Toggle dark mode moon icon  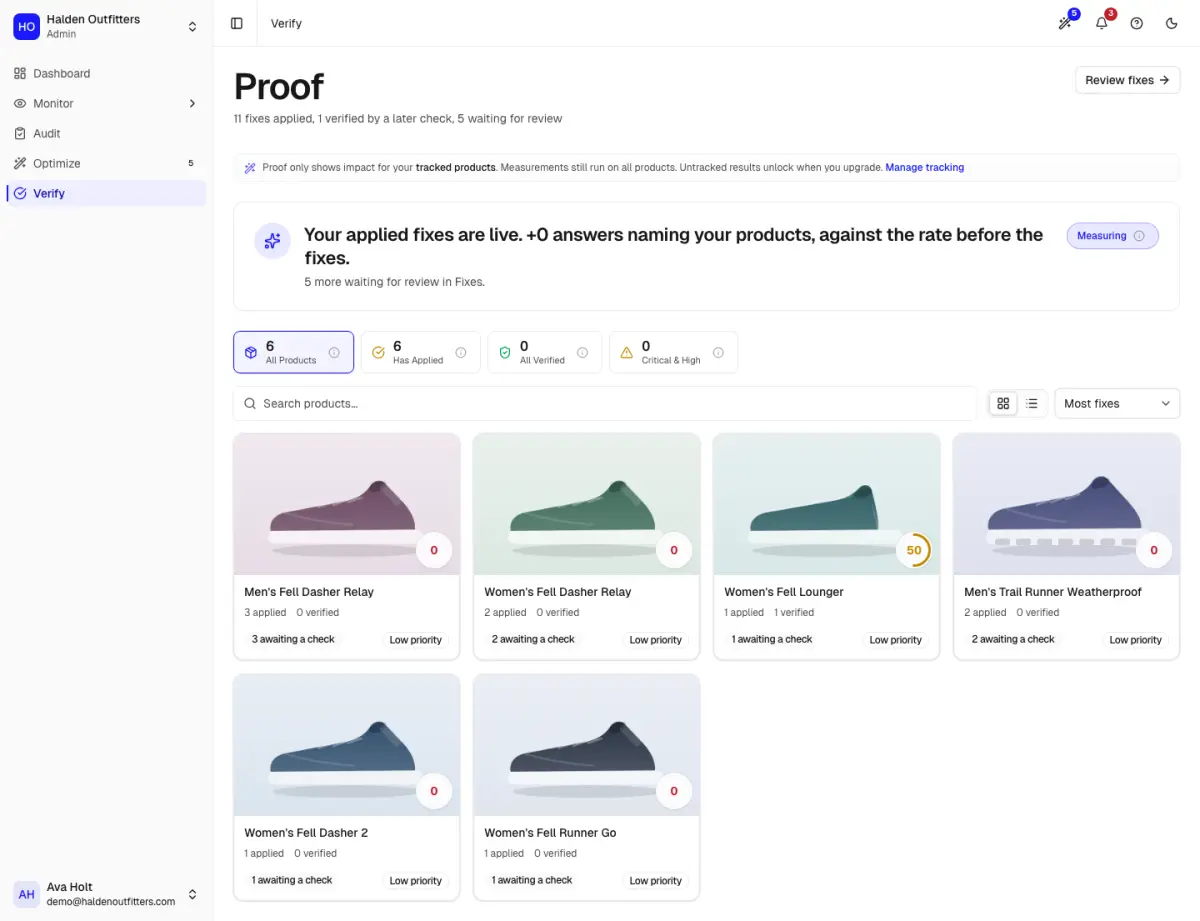pos(1172,23)
